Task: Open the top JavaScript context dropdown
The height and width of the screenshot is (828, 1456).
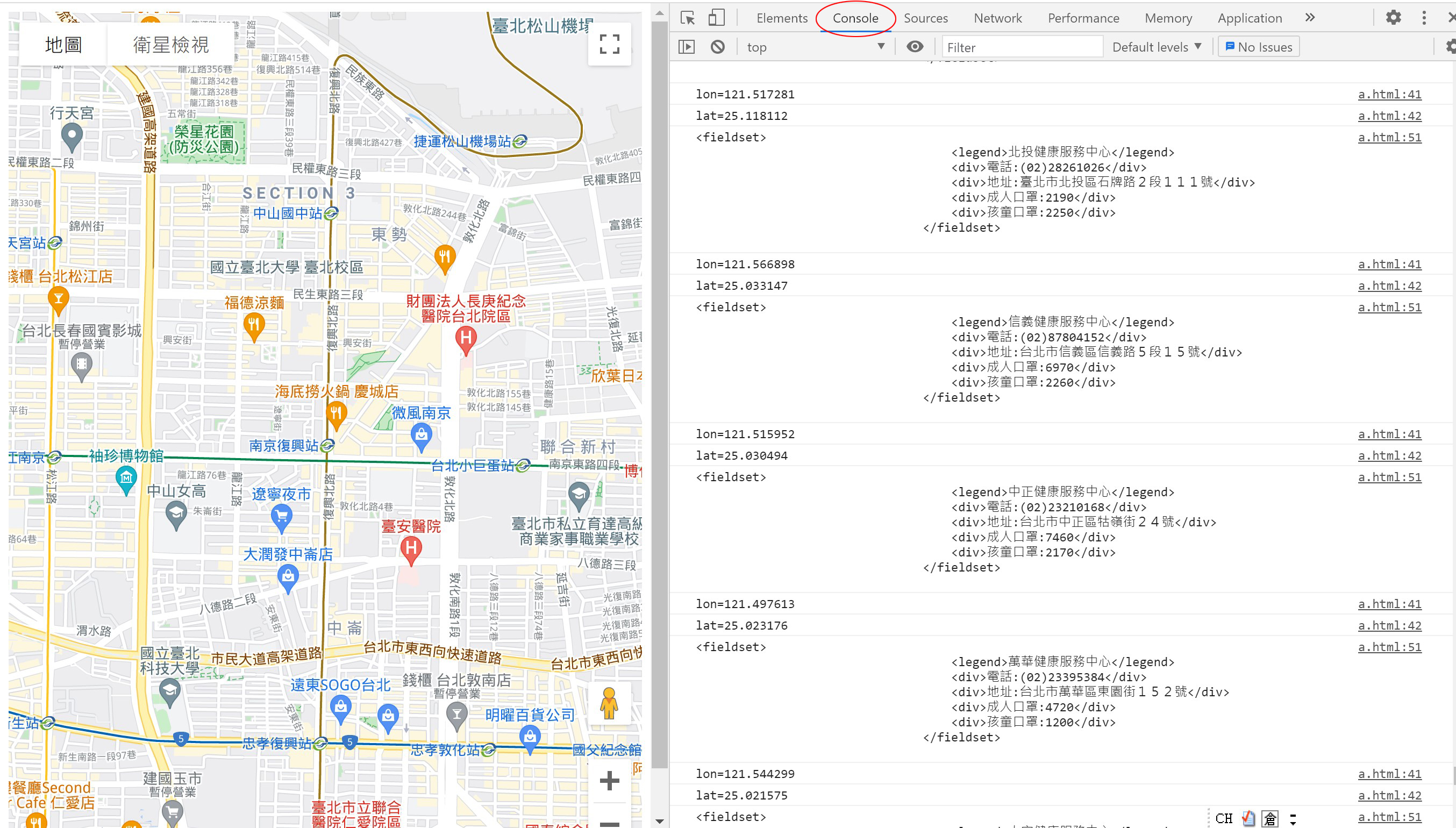Action: click(x=815, y=47)
